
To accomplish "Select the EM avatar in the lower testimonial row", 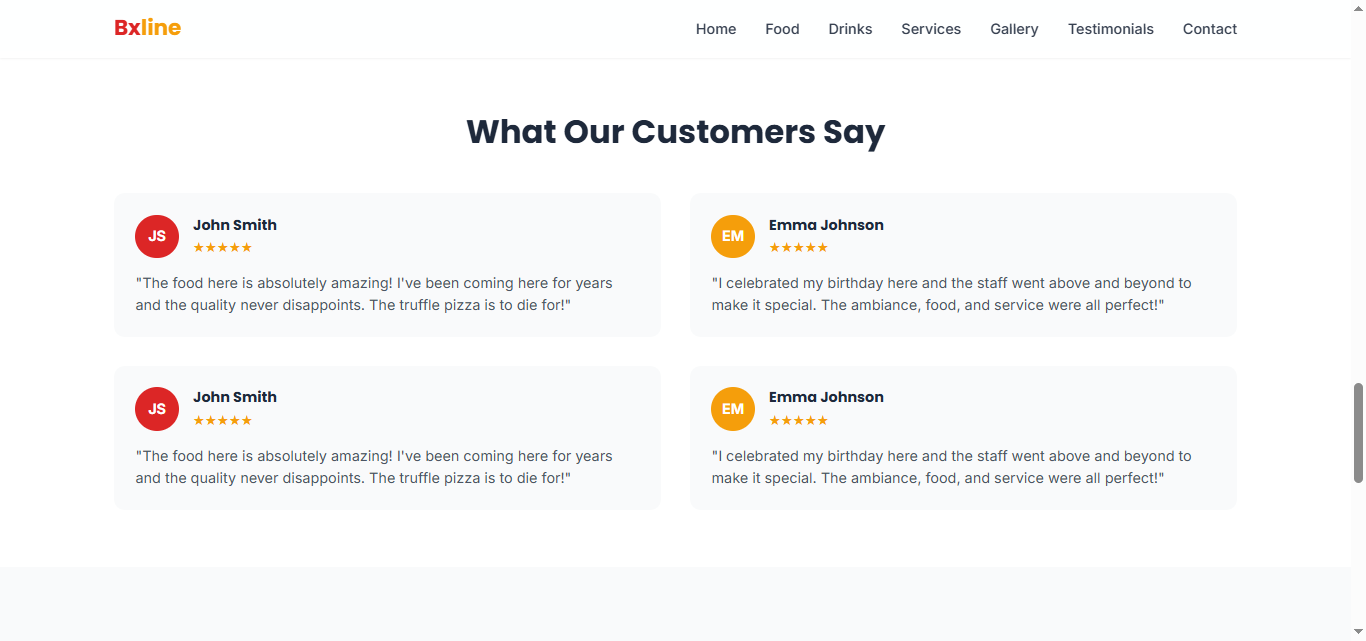I will click(733, 409).
